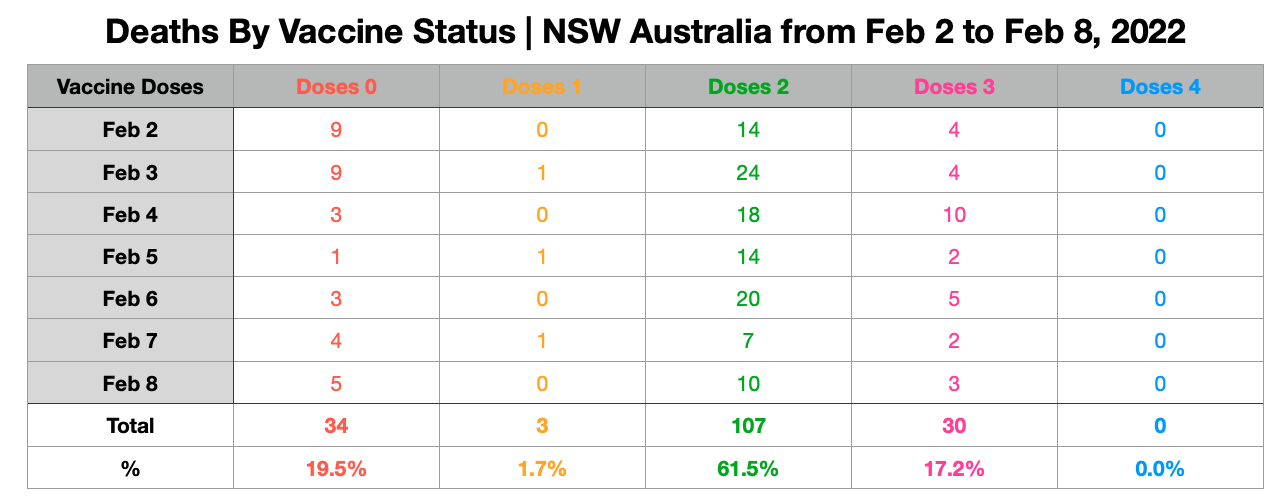Select the Doses 3 column header
The image size is (1286, 503).
pos(954,87)
